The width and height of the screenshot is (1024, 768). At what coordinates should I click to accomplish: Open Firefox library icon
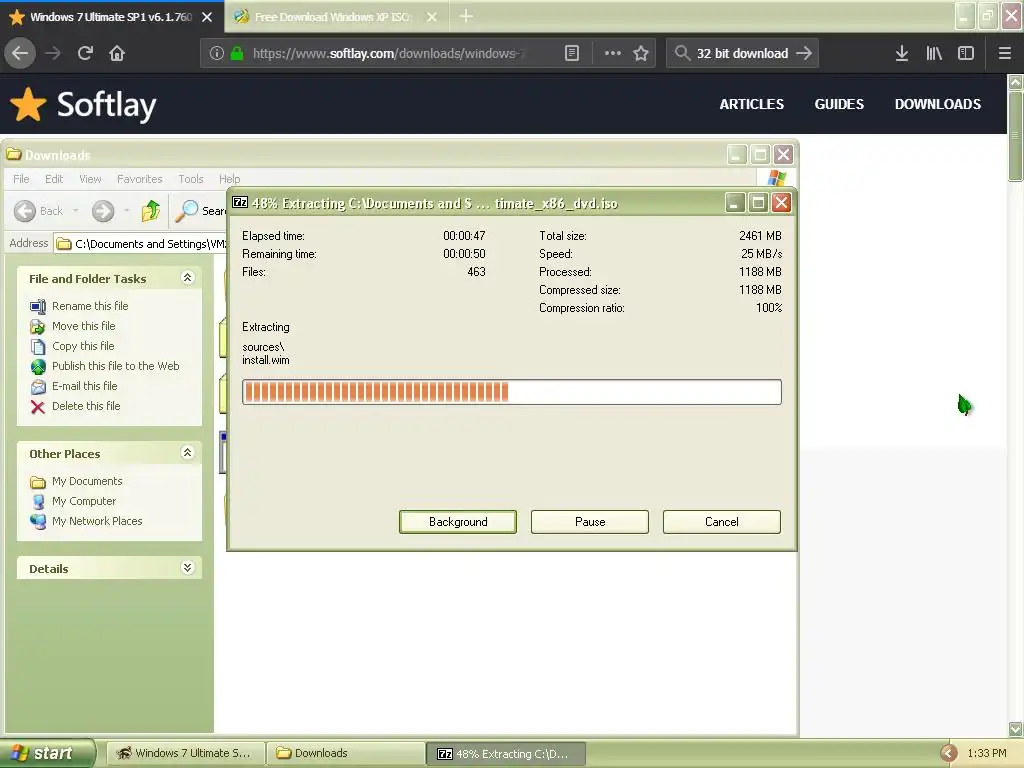934,53
